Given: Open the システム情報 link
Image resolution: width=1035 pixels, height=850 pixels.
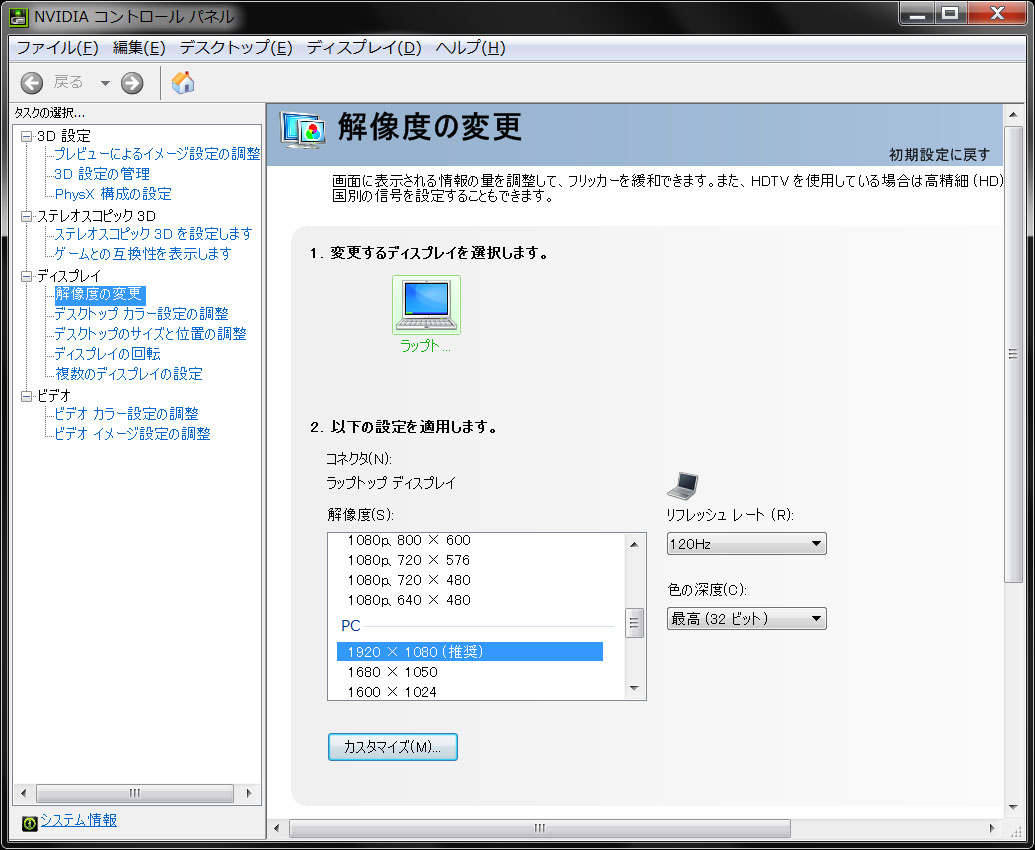Looking at the screenshot, I should coord(78,820).
